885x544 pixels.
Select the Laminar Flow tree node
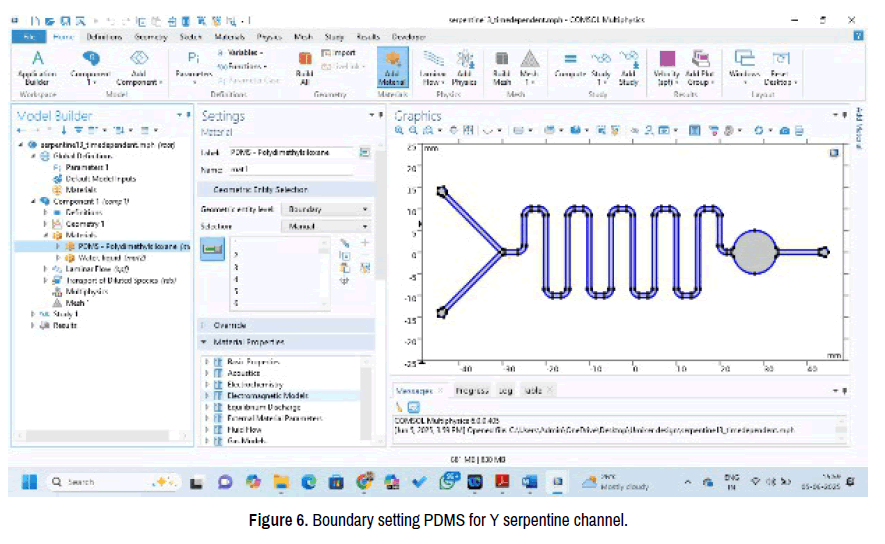click(x=96, y=269)
